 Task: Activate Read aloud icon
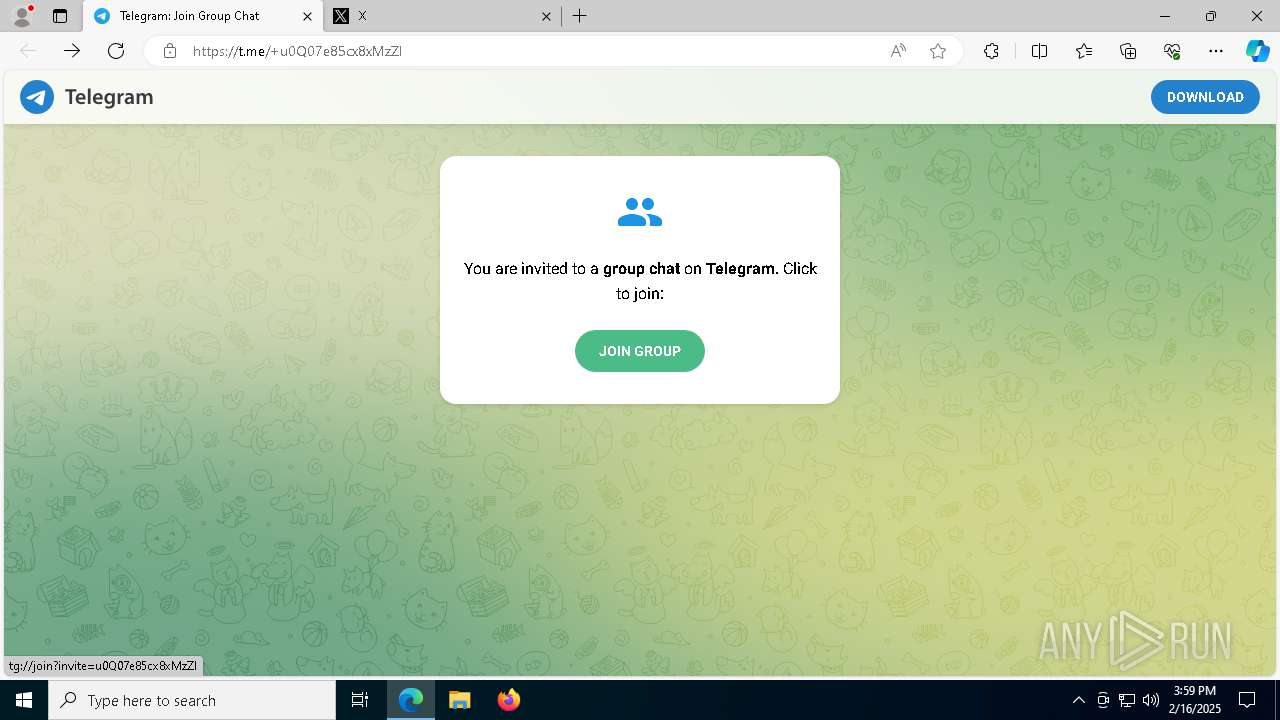tap(898, 51)
